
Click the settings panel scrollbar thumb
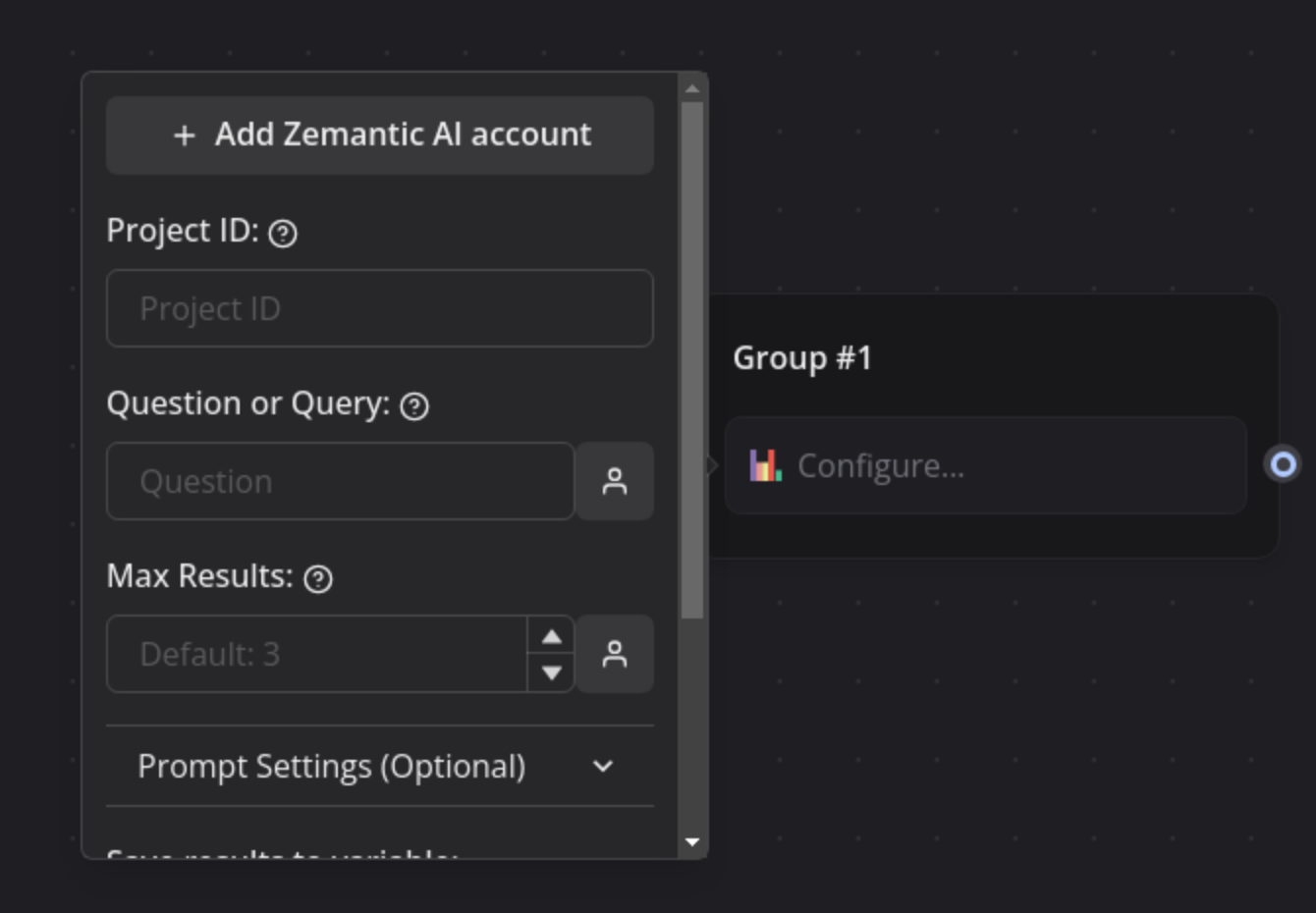692,360
